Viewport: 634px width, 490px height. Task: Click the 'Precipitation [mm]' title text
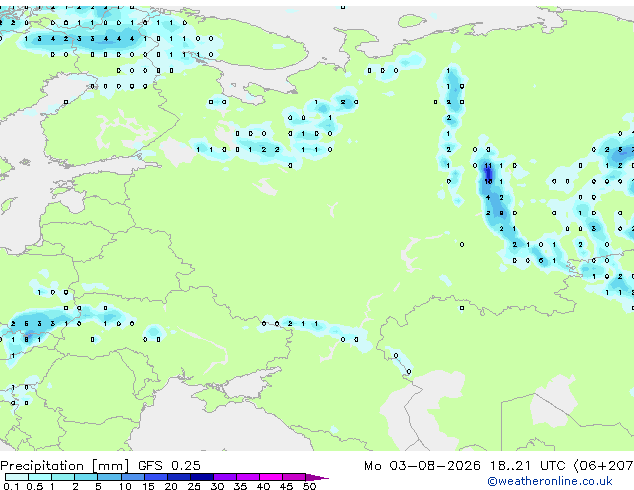pyautogui.click(x=64, y=466)
